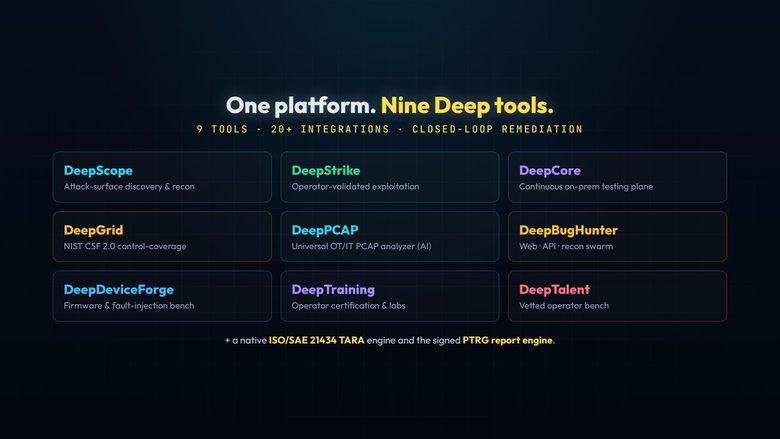
Task: Click the DeepGrid NIST CSF card
Action: 162,237
